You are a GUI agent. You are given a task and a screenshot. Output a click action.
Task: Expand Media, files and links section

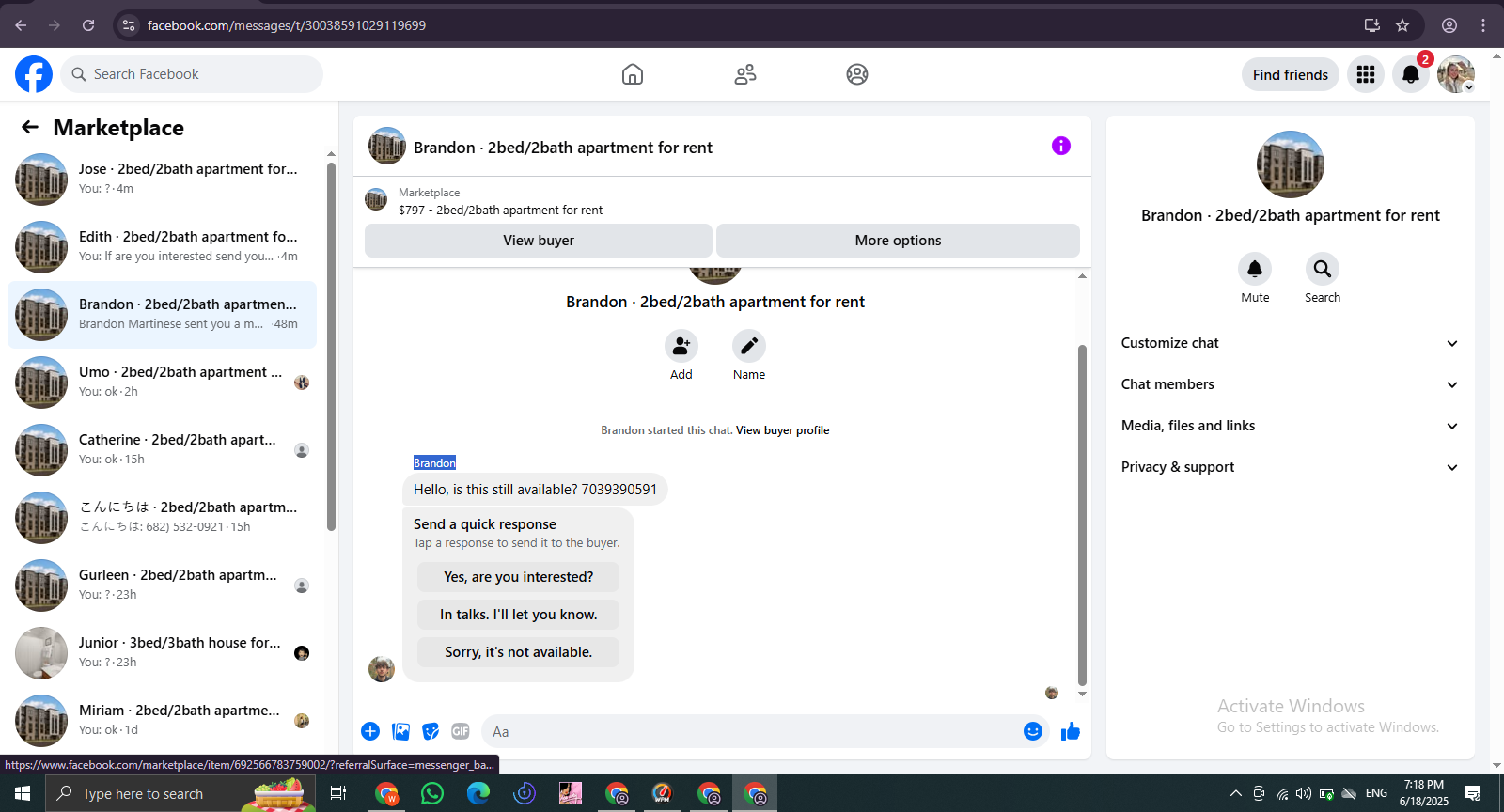click(1290, 426)
